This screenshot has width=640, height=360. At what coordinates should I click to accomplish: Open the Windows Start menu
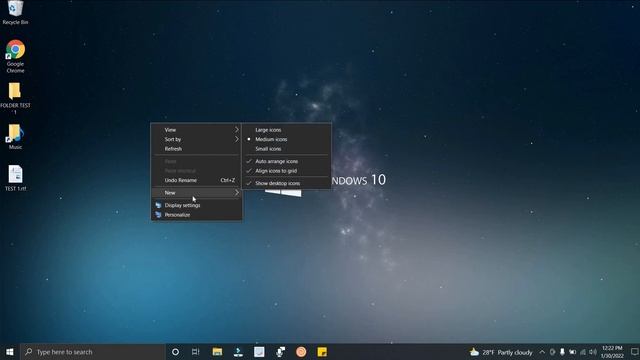coord(10,352)
